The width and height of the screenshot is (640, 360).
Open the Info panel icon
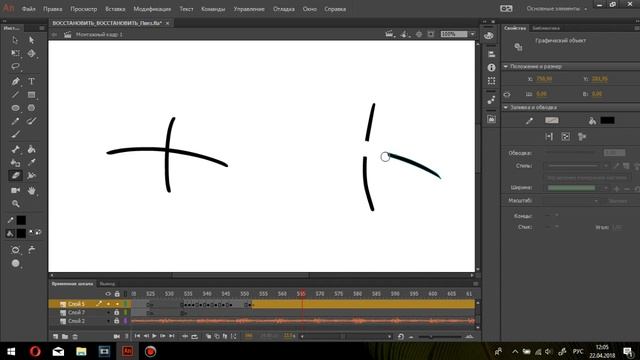pyautogui.click(x=491, y=67)
